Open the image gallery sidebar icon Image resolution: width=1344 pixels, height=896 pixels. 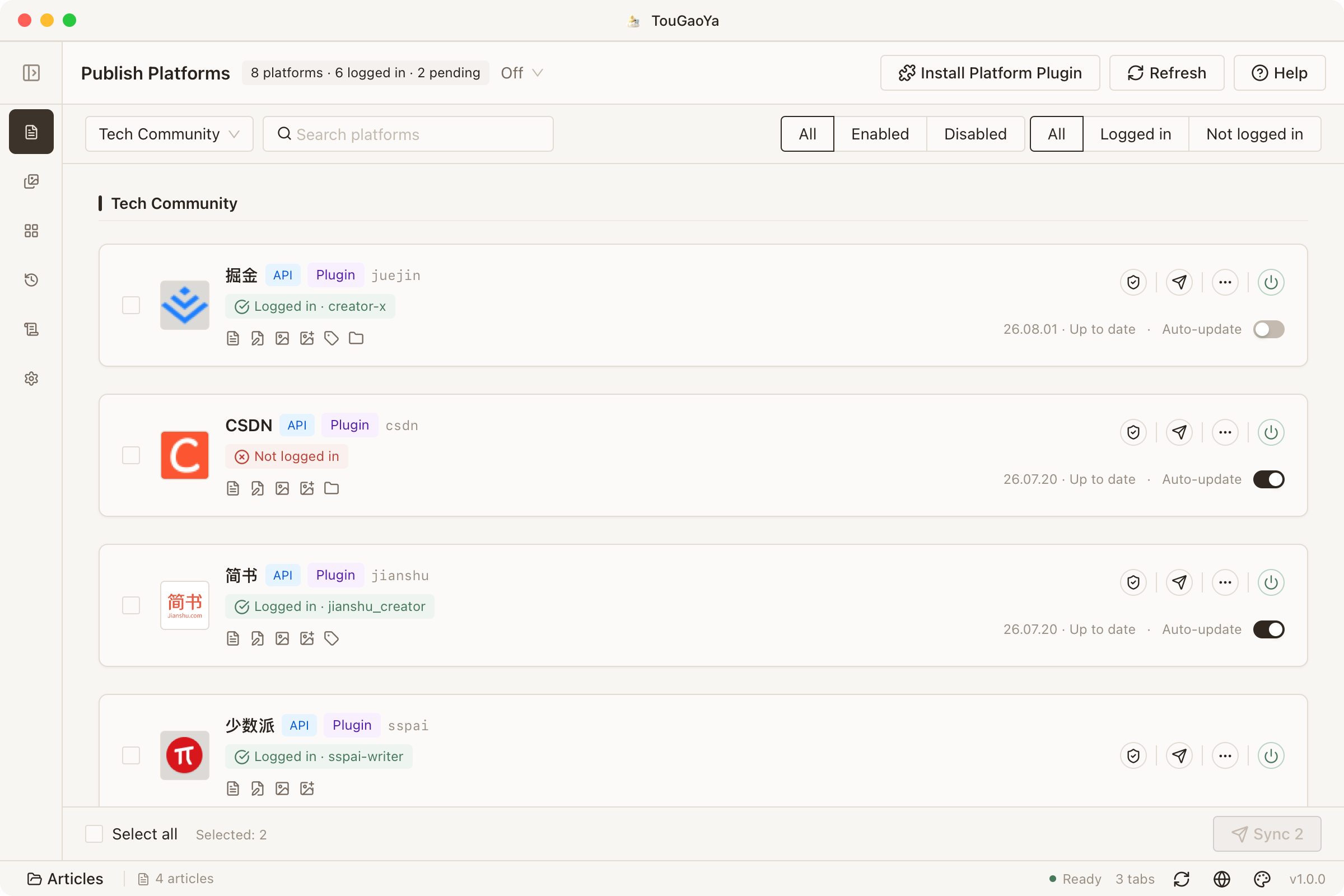[x=31, y=181]
